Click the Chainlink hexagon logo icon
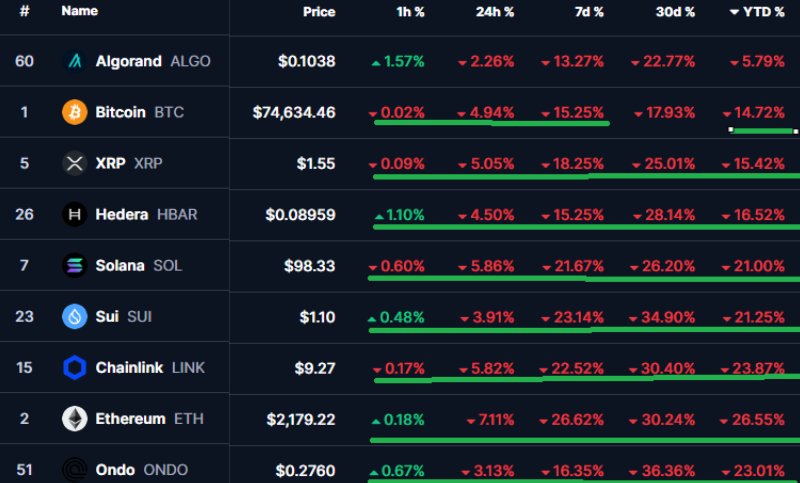This screenshot has height=483, width=800. click(x=75, y=367)
